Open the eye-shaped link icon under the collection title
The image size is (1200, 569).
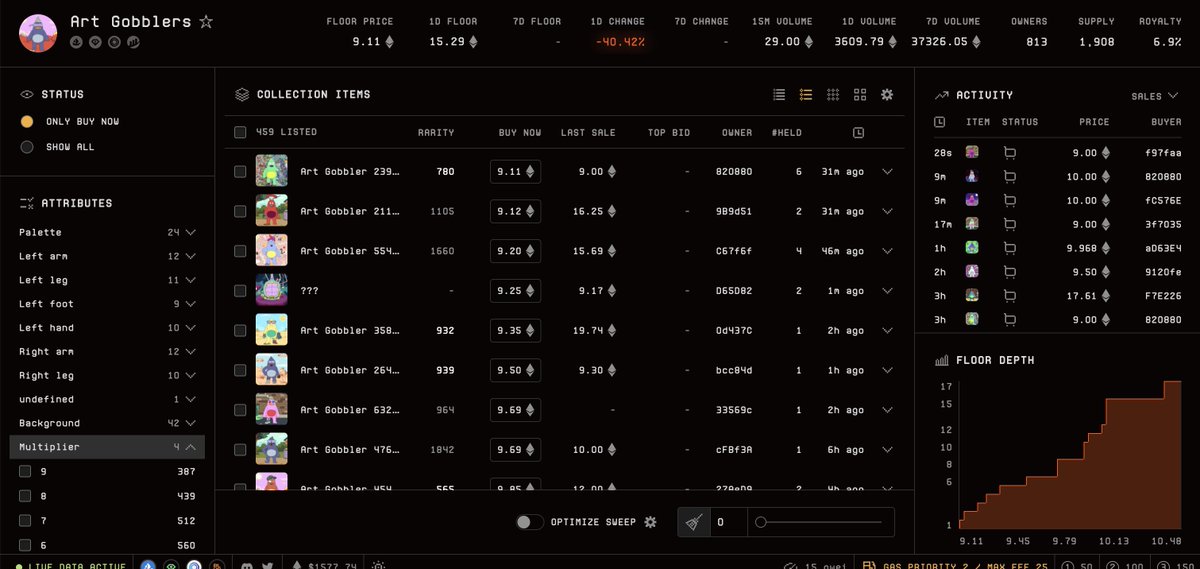click(x=96, y=42)
